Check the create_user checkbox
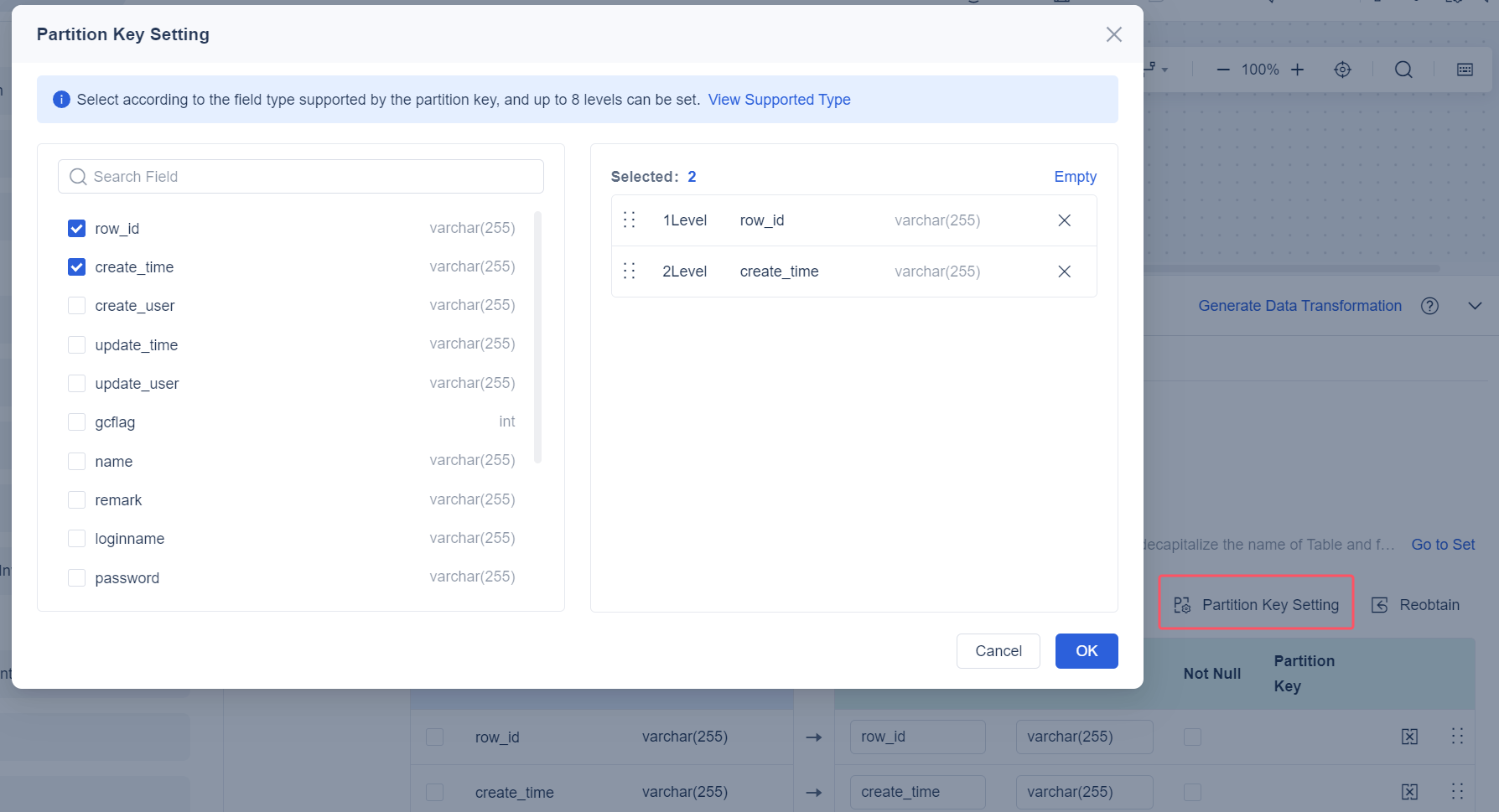This screenshot has height=812, width=1499. coord(76,305)
